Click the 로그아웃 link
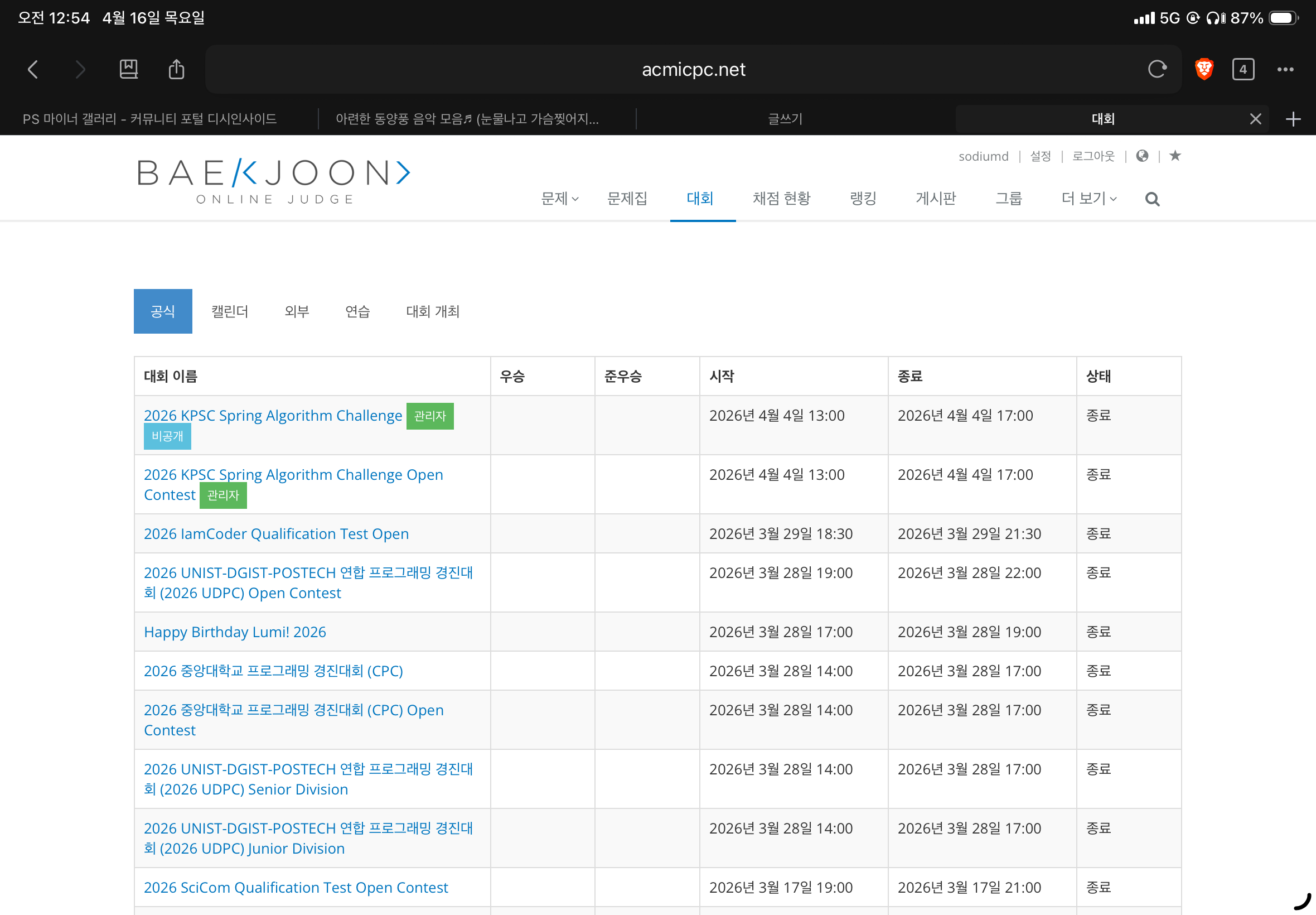 pos(1093,156)
